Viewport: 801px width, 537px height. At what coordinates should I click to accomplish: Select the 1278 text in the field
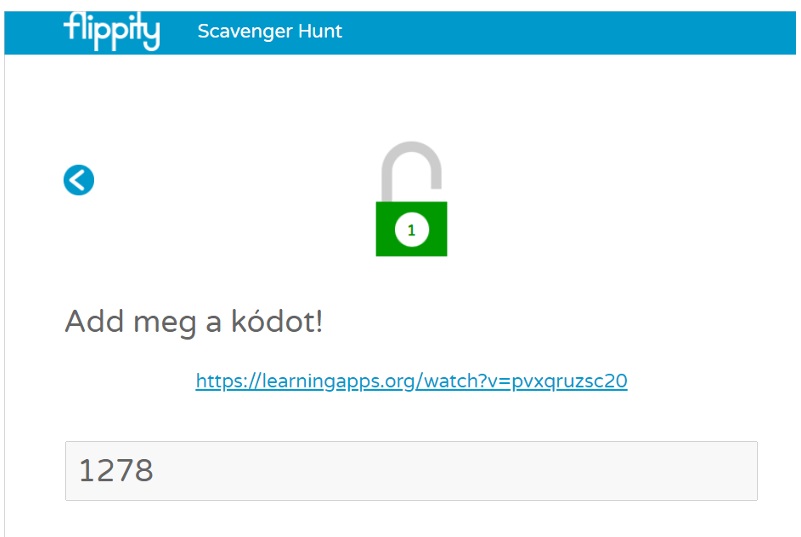[x=116, y=471]
